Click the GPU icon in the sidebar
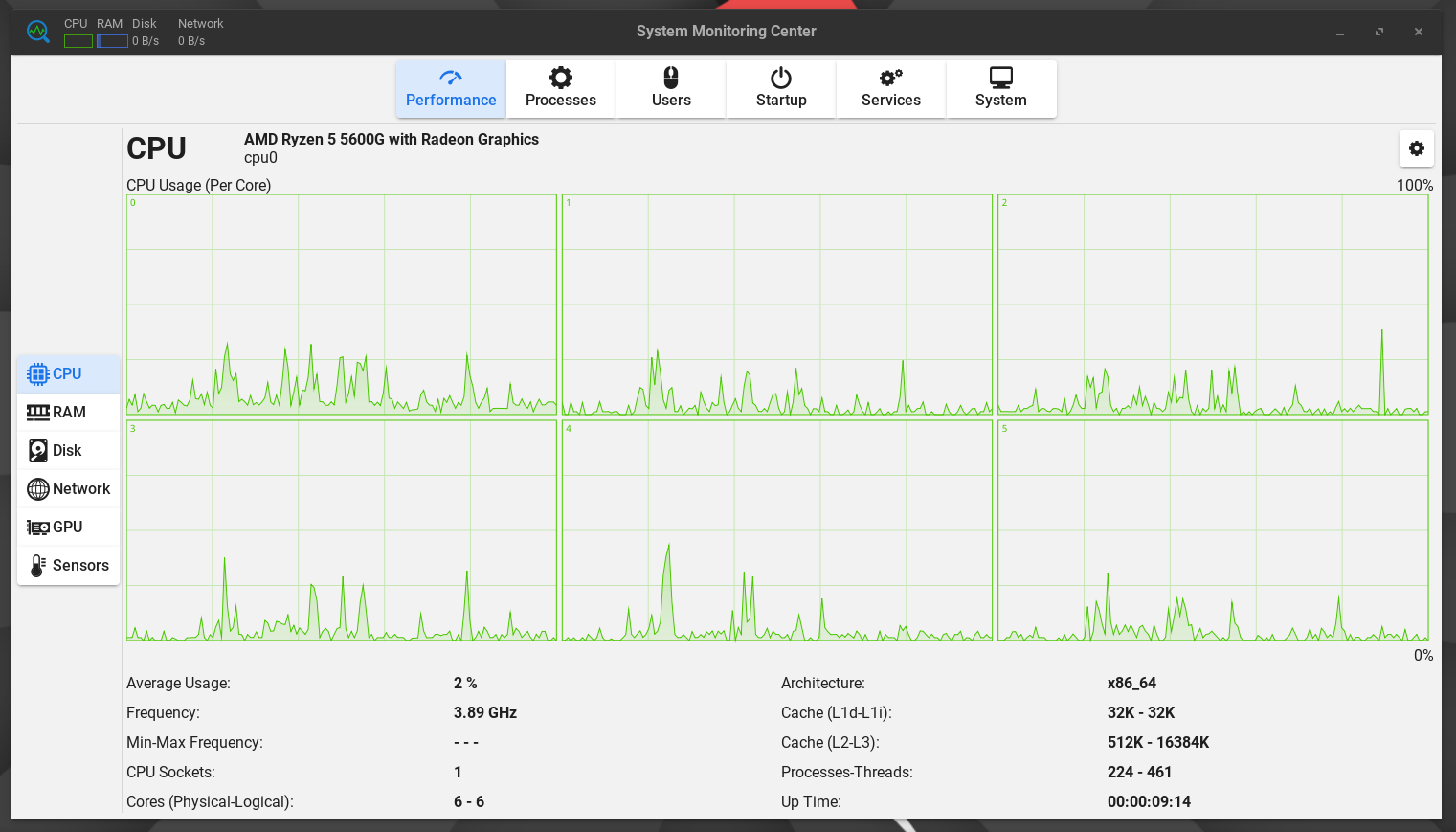Screen dimensions: 1456x832 click(38, 527)
